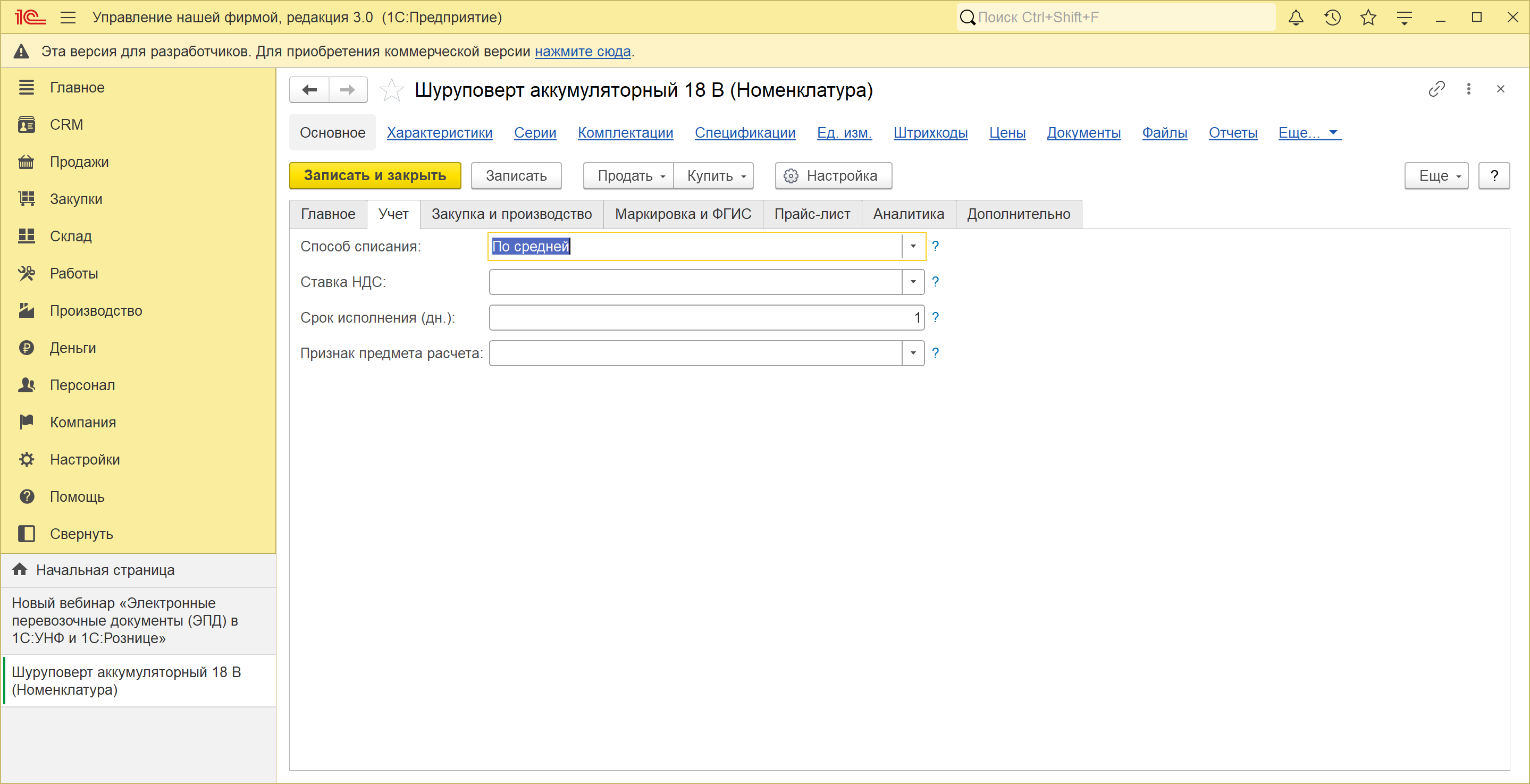This screenshot has height=784, width=1530.
Task: Open the Дополнительно tab
Action: [1019, 214]
